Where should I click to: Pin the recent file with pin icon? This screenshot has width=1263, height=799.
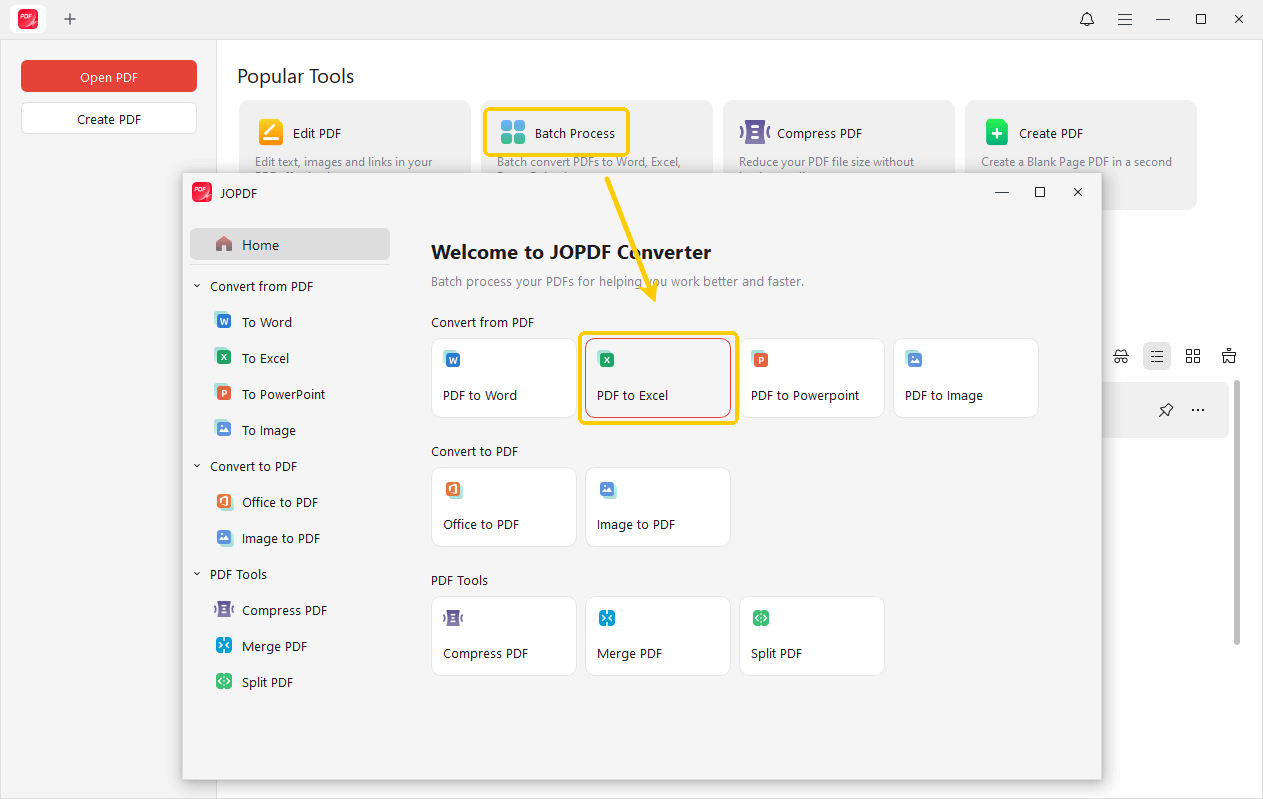[1165, 410]
